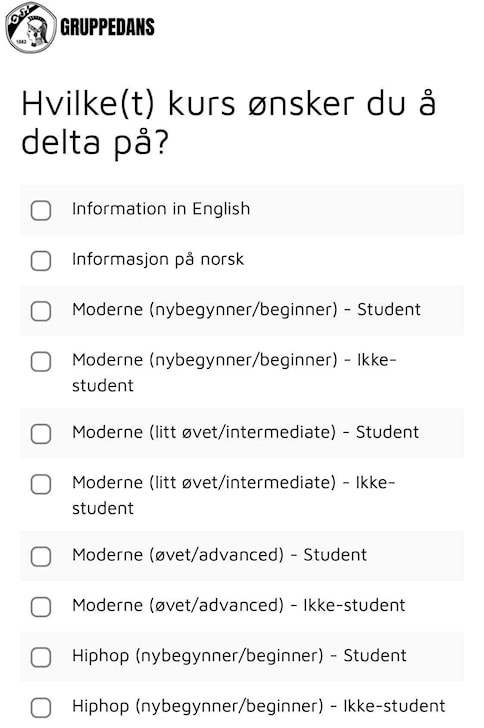Check the Informasjon på norsk checkbox
The height and width of the screenshot is (728, 484).
(x=41, y=260)
